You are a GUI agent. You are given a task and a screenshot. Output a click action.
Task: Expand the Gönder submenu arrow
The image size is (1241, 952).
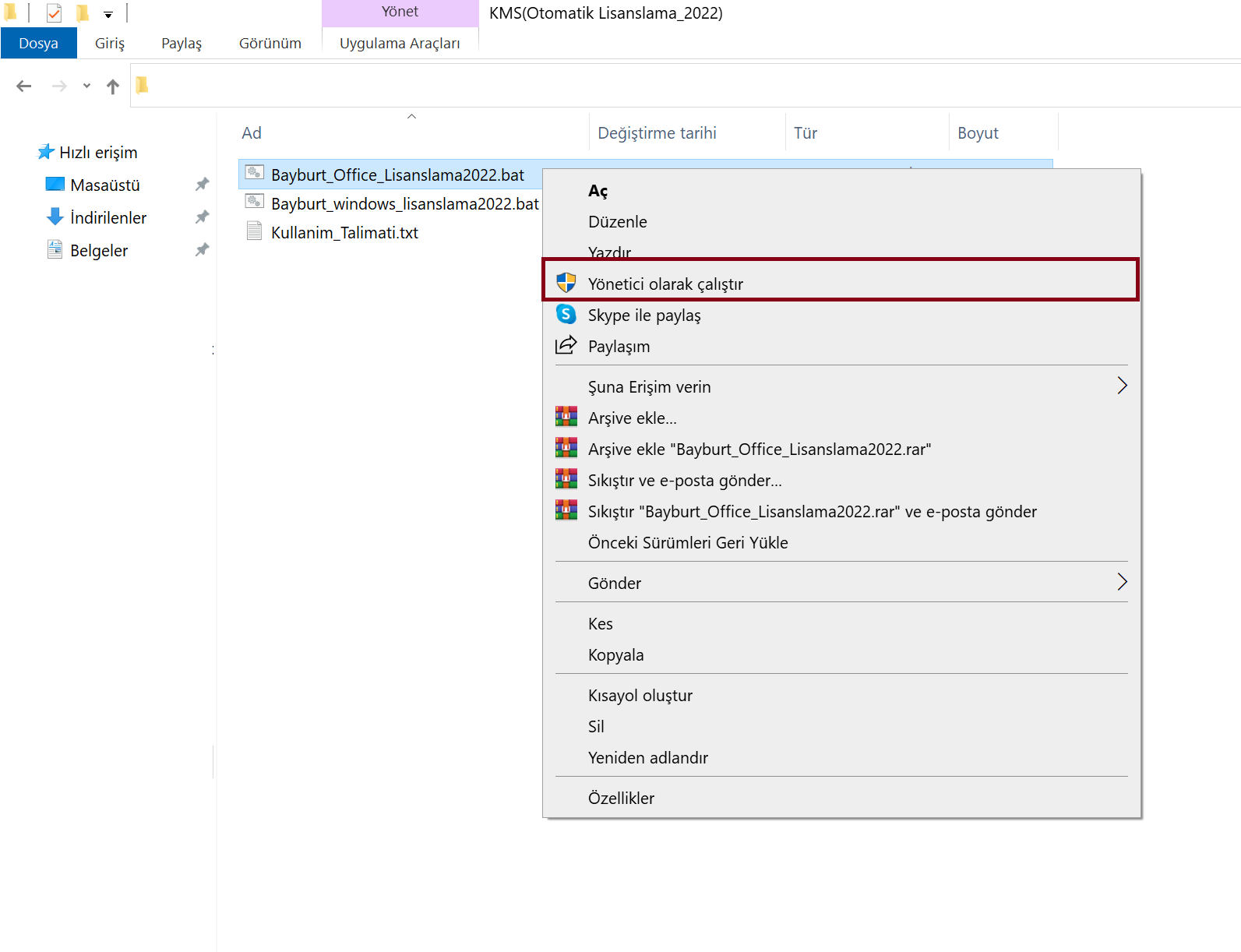[x=1122, y=582]
